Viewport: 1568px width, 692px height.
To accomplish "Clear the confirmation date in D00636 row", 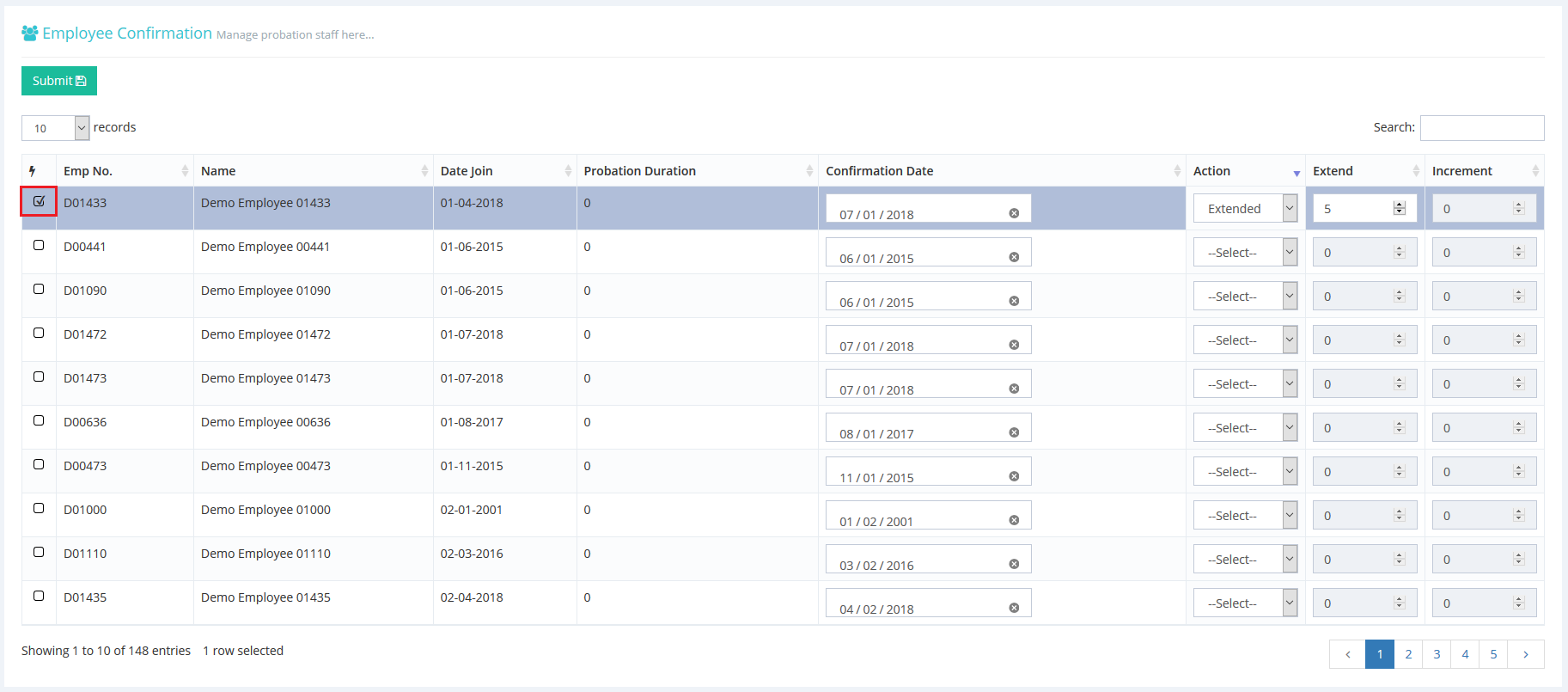I will (x=1014, y=432).
